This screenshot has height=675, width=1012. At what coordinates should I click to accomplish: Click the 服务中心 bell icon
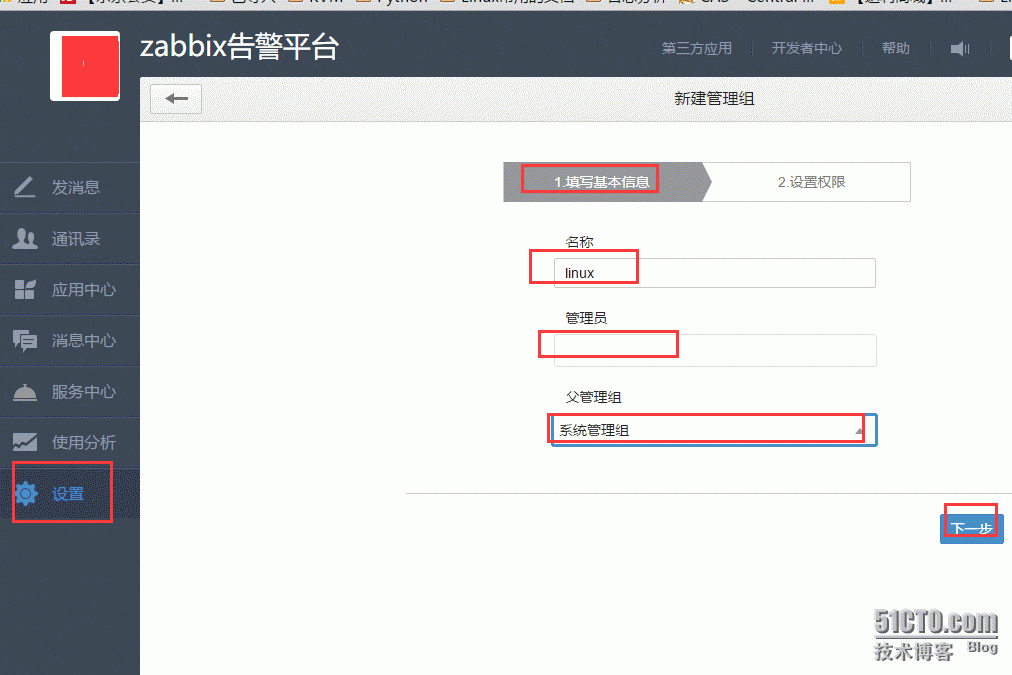pyautogui.click(x=25, y=392)
